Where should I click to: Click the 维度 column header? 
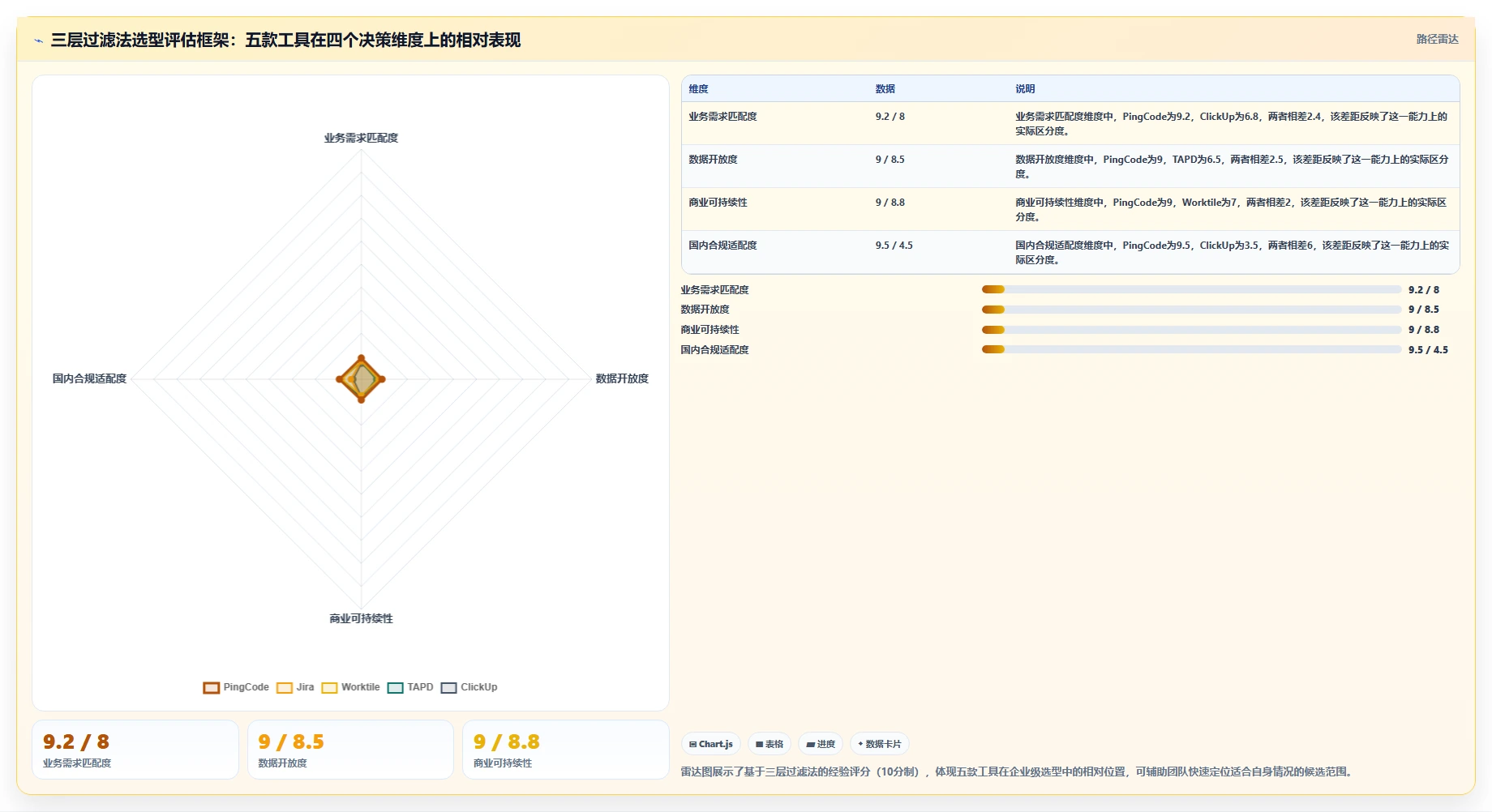[x=698, y=89]
